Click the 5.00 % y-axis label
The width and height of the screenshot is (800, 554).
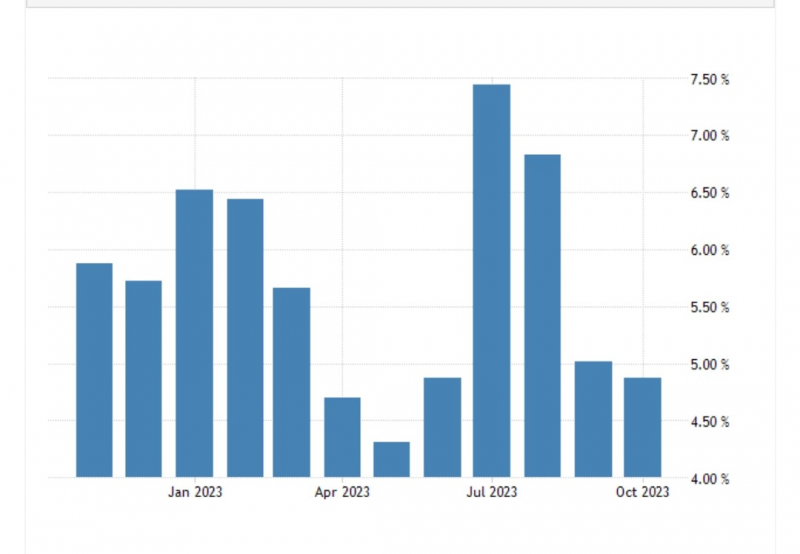711,365
